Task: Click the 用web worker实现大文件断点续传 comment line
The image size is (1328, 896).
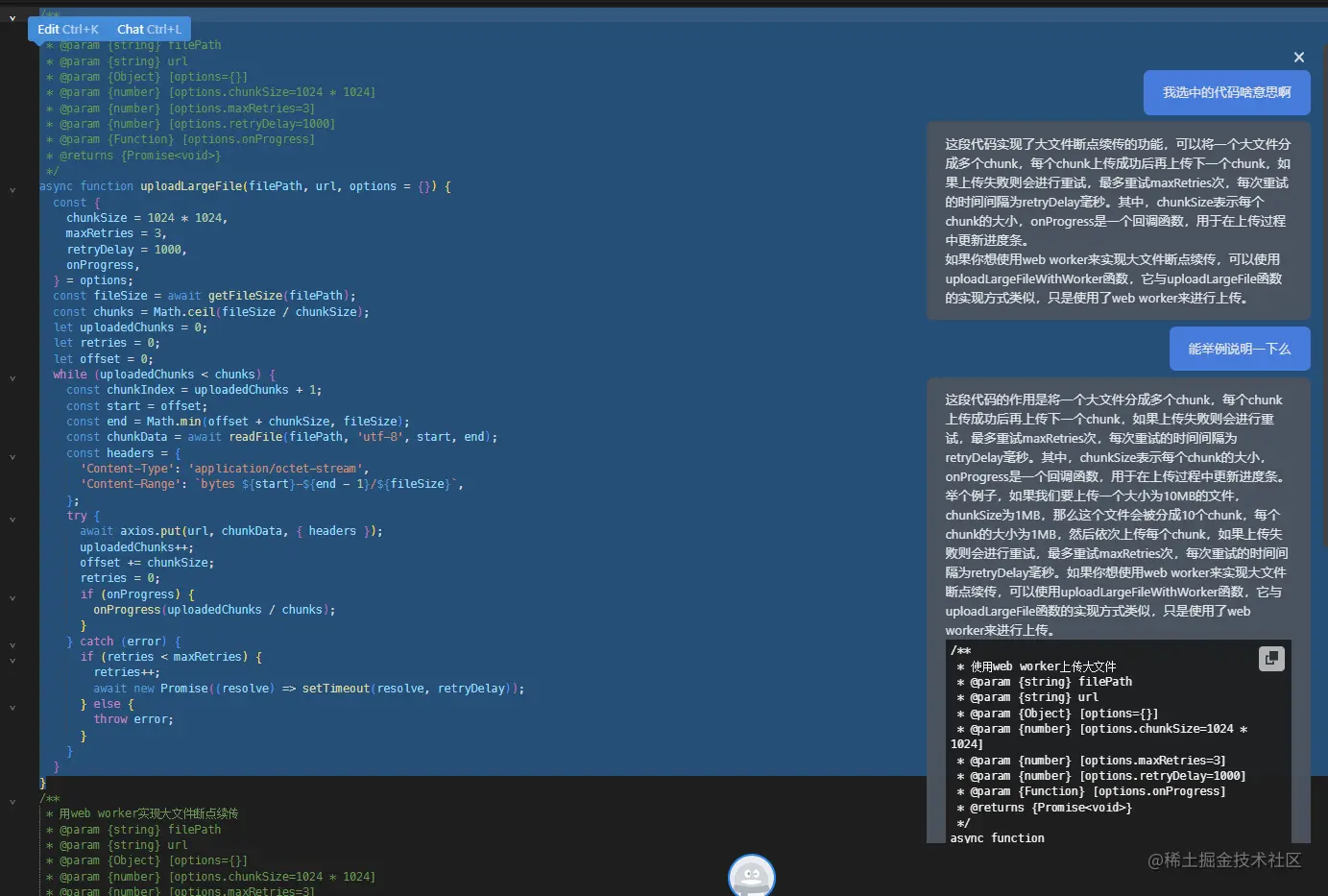Action: pyautogui.click(x=142, y=813)
